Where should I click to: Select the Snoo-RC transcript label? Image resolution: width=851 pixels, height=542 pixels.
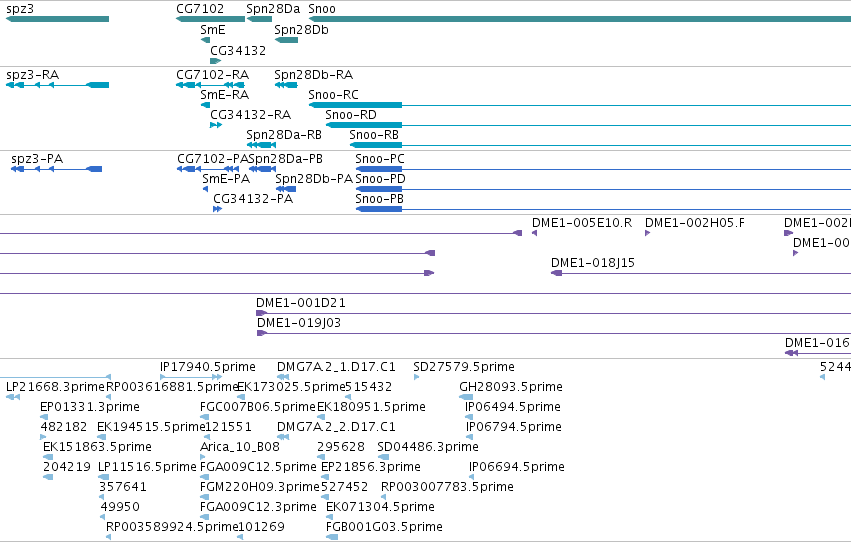point(333,95)
